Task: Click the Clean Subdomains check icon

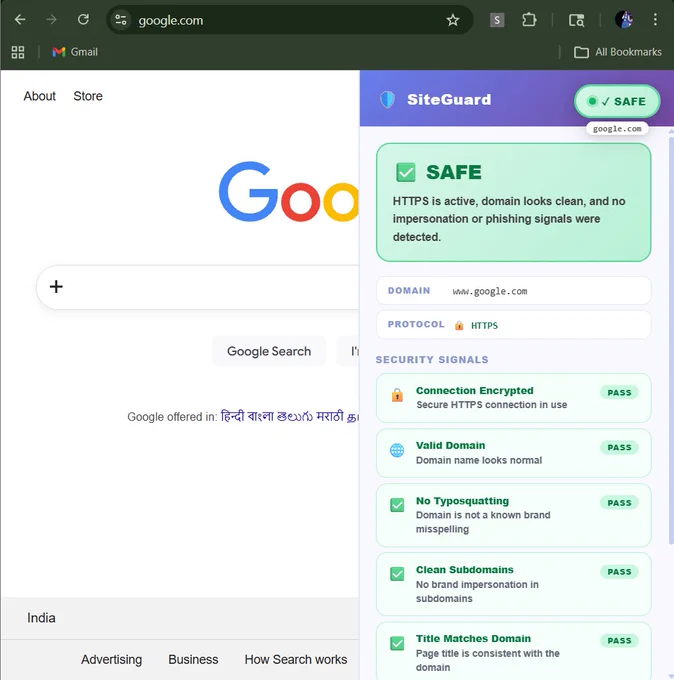Action: click(397, 574)
